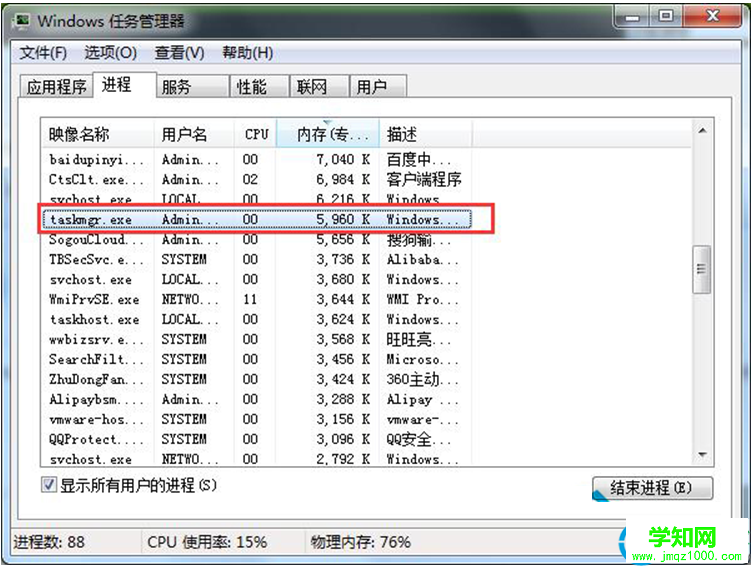This screenshot has height=568, width=753.
Task: Click the Task Manager title bar icon
Action: [x=21, y=21]
